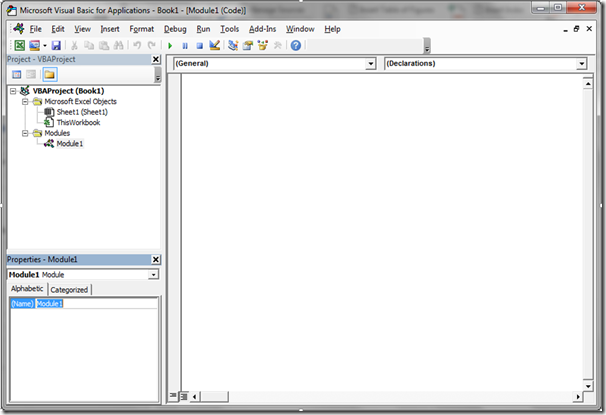
Task: Click the (Name) property value field
Action: 97,304
